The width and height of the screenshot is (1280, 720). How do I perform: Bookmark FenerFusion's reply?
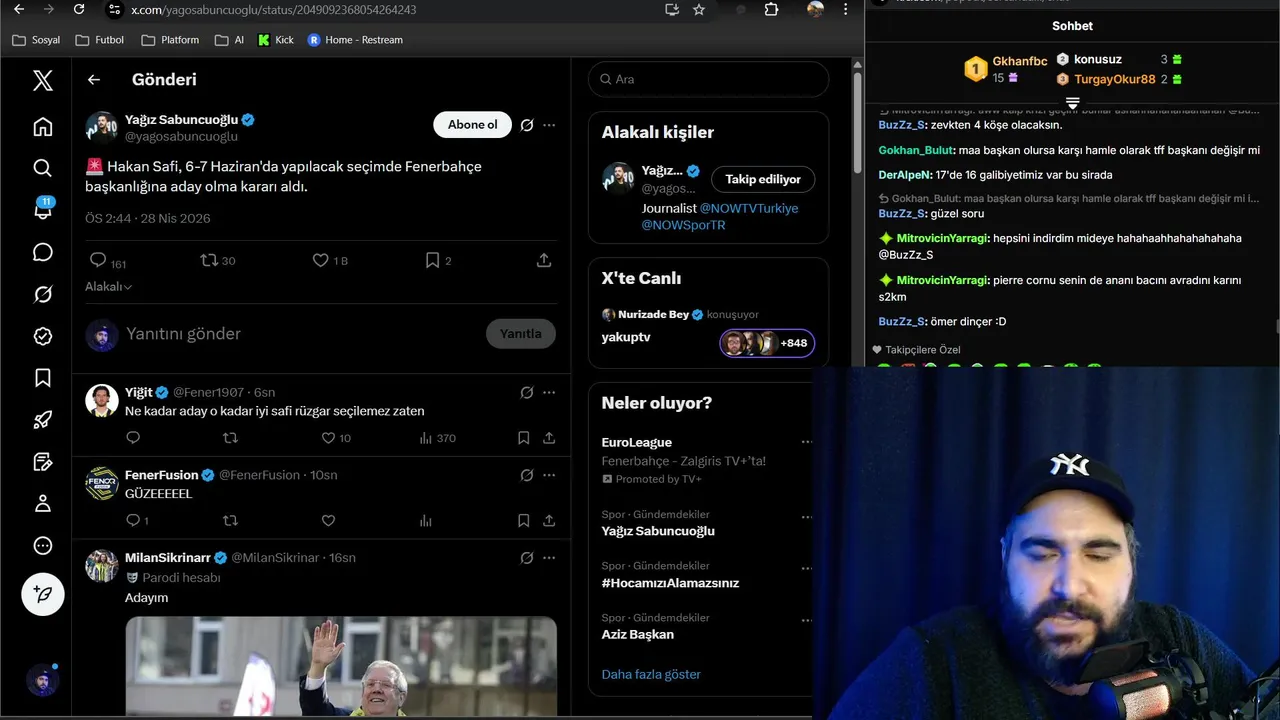pos(524,521)
